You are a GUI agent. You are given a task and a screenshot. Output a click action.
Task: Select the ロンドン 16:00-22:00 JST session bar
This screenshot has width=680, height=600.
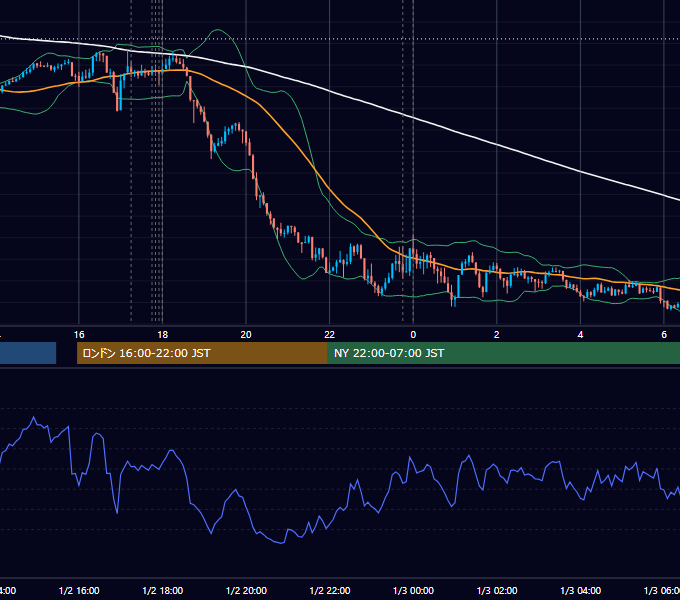[x=202, y=353]
